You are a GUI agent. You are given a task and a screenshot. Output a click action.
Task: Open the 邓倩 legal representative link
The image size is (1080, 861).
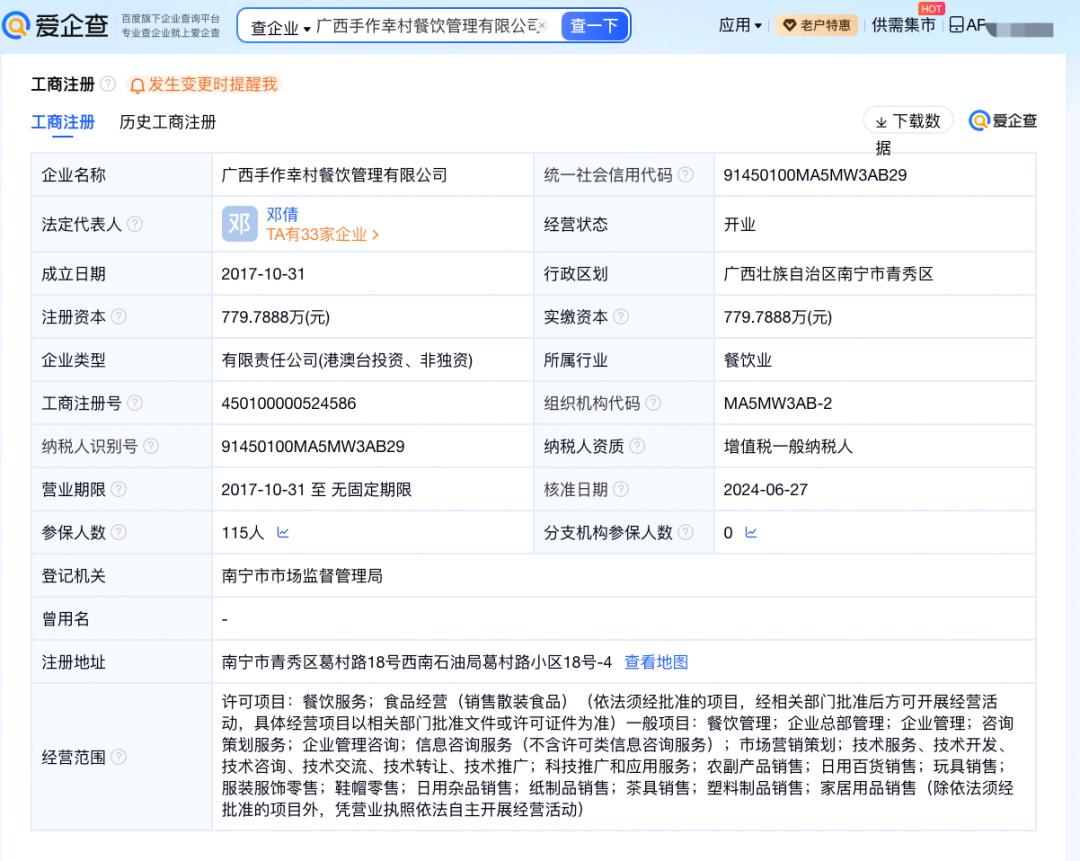point(282,214)
